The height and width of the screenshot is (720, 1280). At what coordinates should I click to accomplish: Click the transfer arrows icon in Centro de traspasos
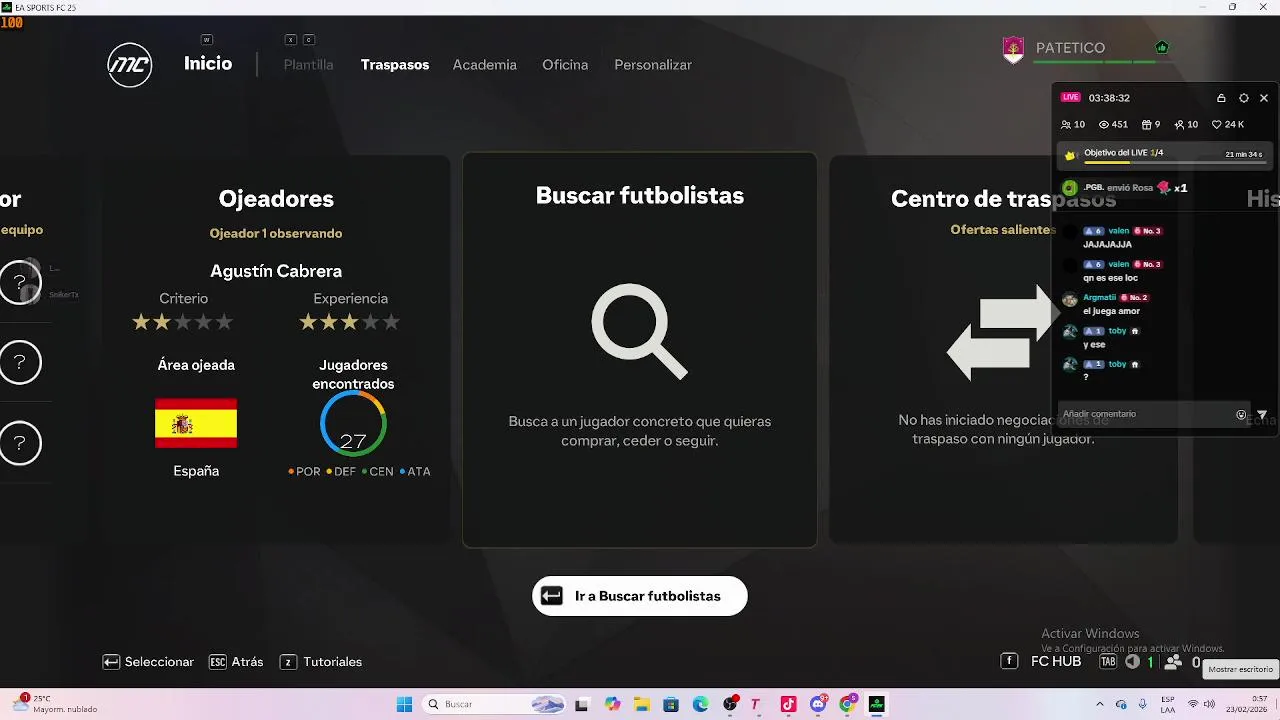1002,333
